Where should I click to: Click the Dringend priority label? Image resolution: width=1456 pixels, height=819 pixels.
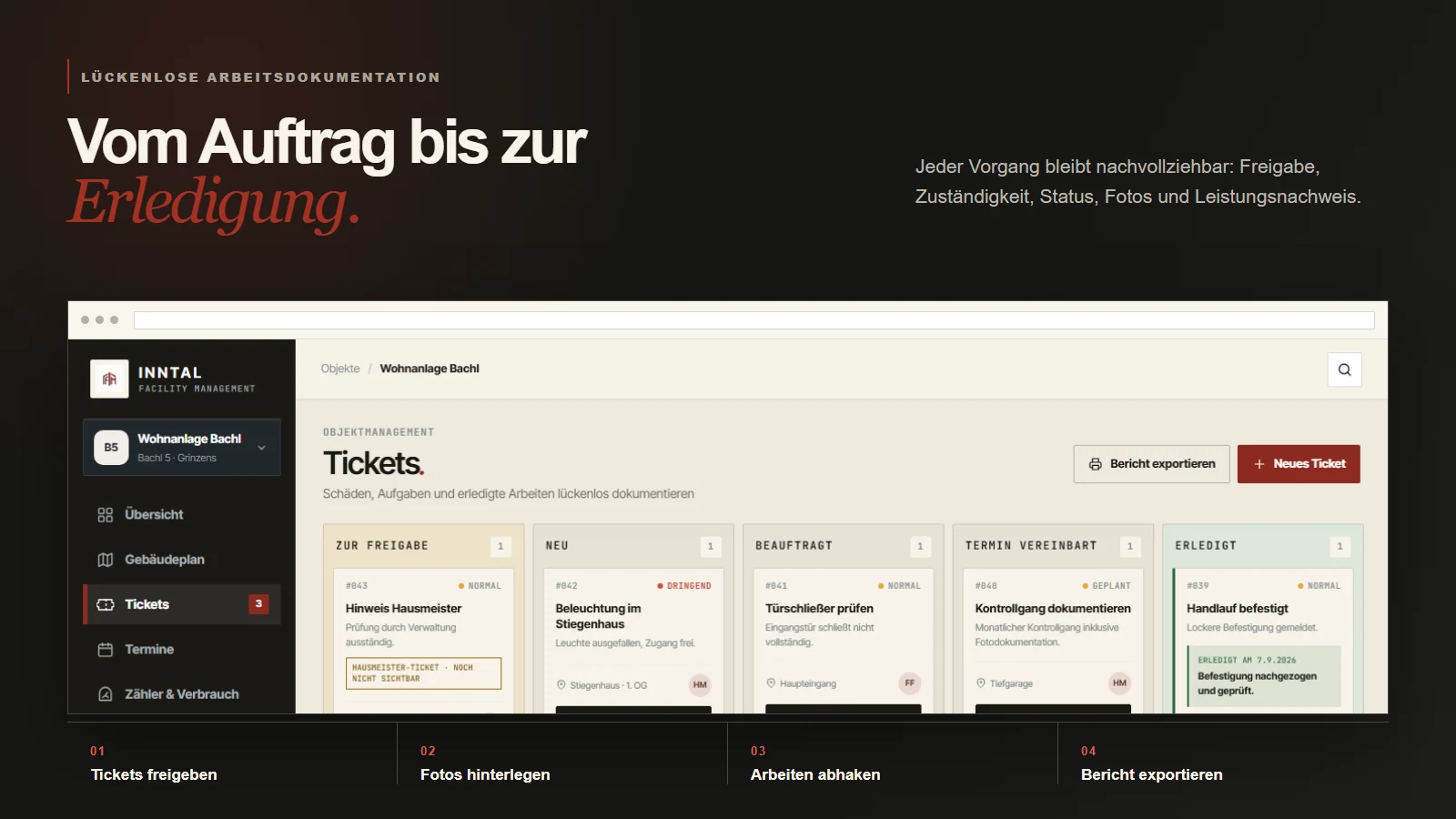pos(684,586)
